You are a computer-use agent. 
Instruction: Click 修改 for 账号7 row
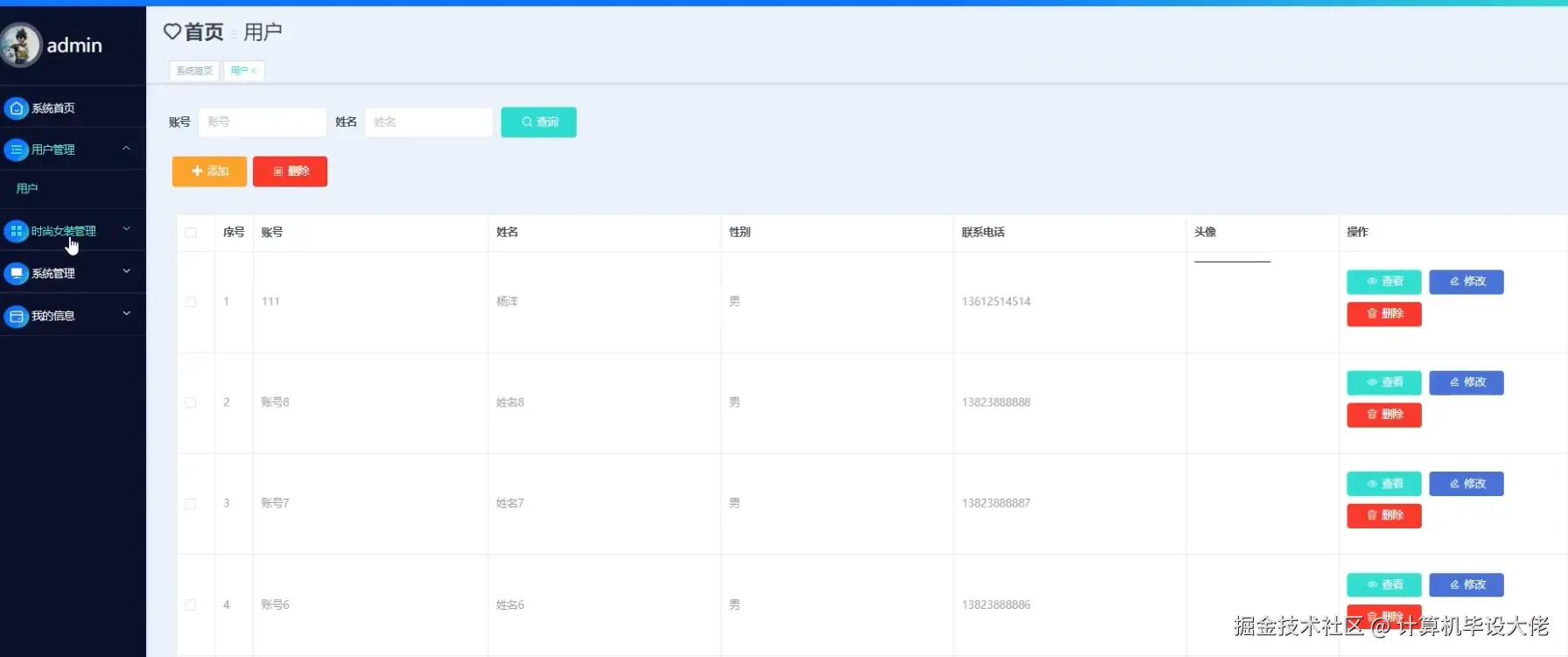point(1466,484)
